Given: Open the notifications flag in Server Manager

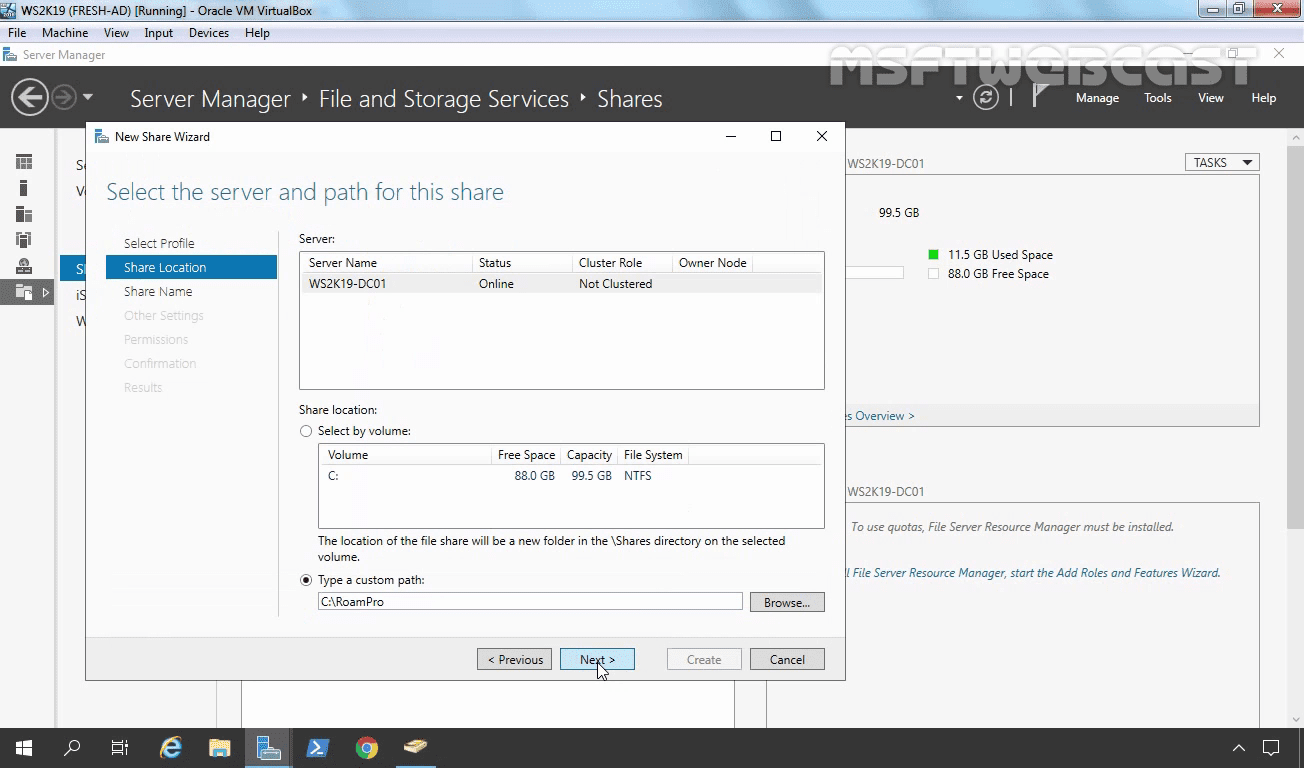Looking at the screenshot, I should click(1040, 96).
